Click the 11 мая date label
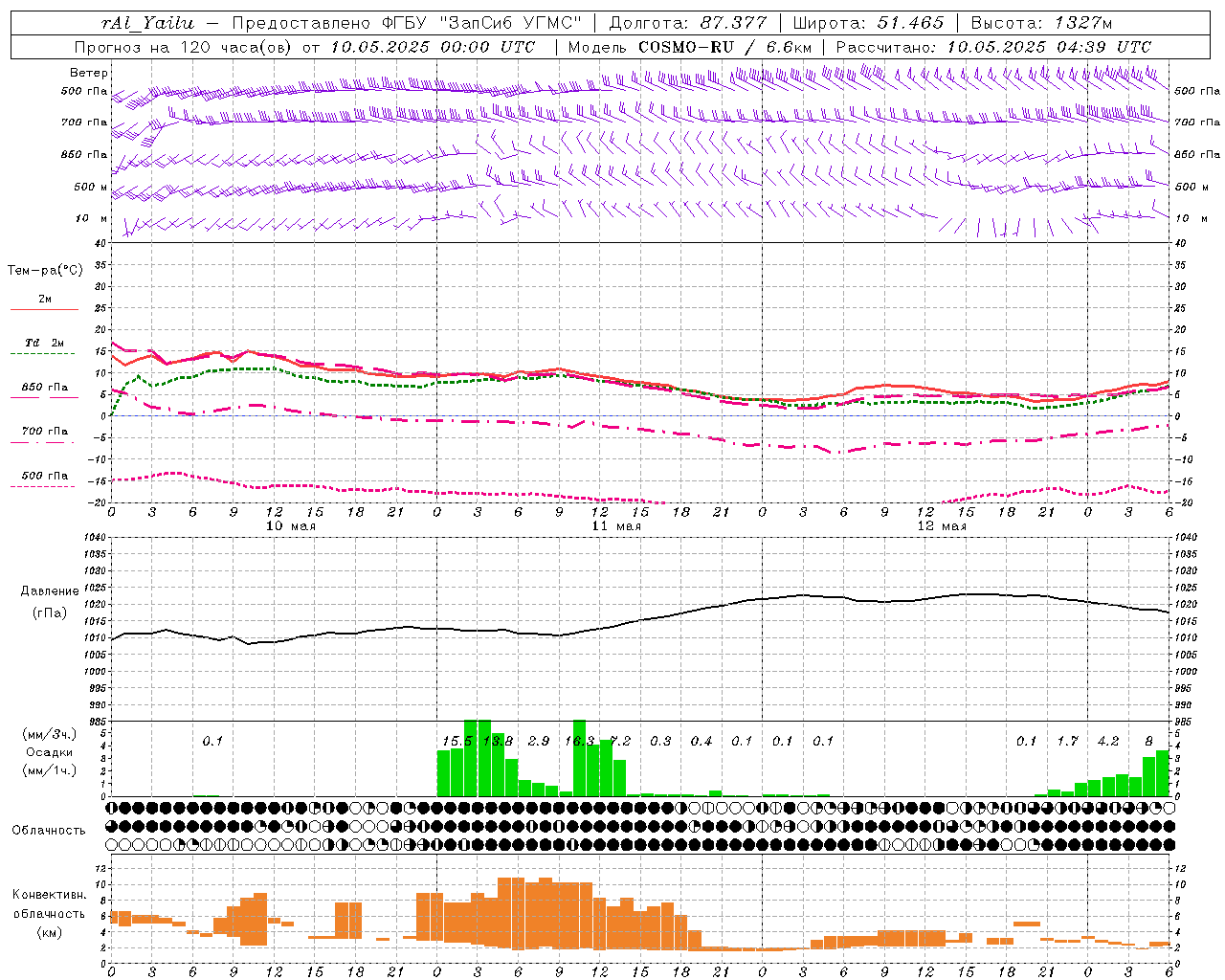This screenshot has width=1225, height=980. click(616, 526)
